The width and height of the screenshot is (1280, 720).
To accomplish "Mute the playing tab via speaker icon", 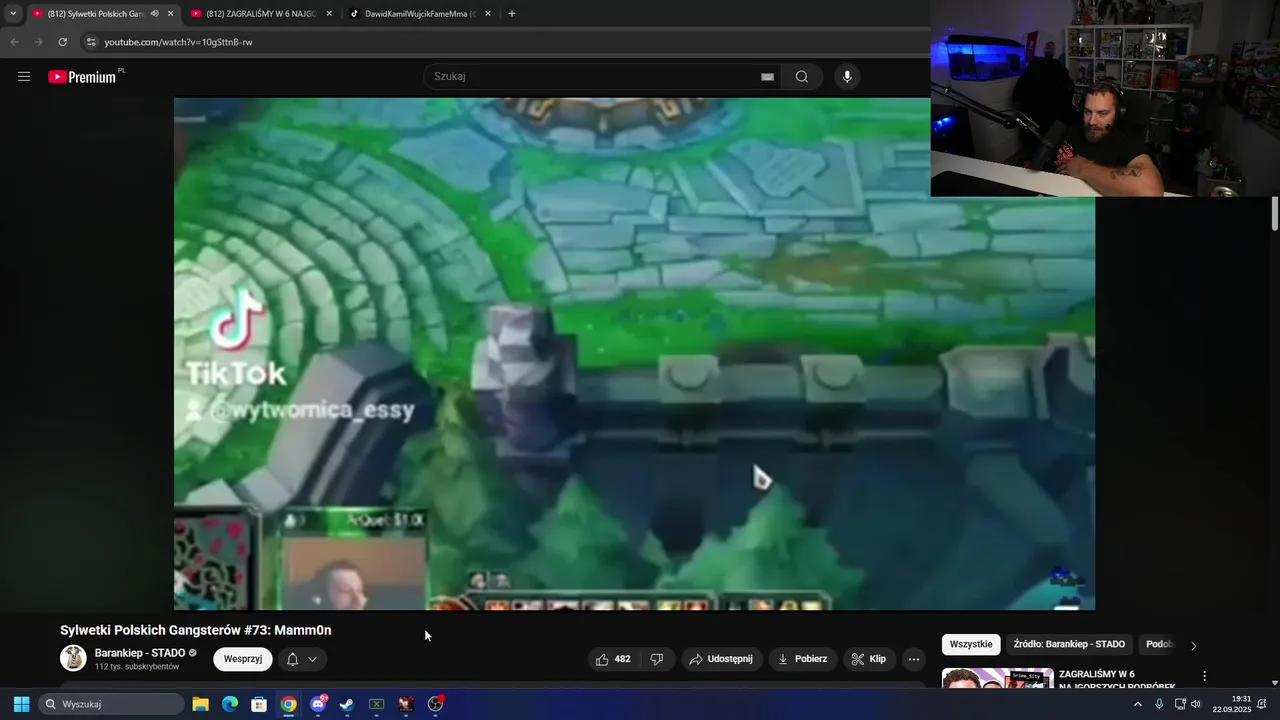I will tap(155, 14).
